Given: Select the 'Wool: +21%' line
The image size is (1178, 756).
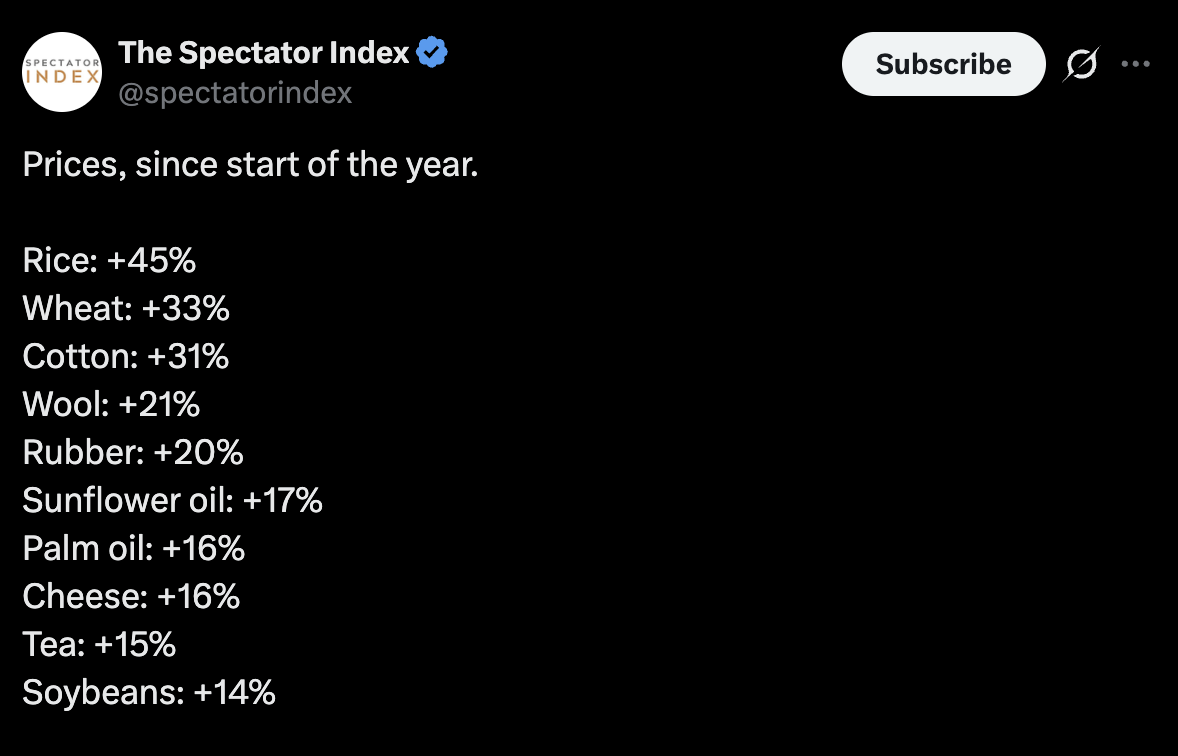Looking at the screenshot, I should click(111, 404).
